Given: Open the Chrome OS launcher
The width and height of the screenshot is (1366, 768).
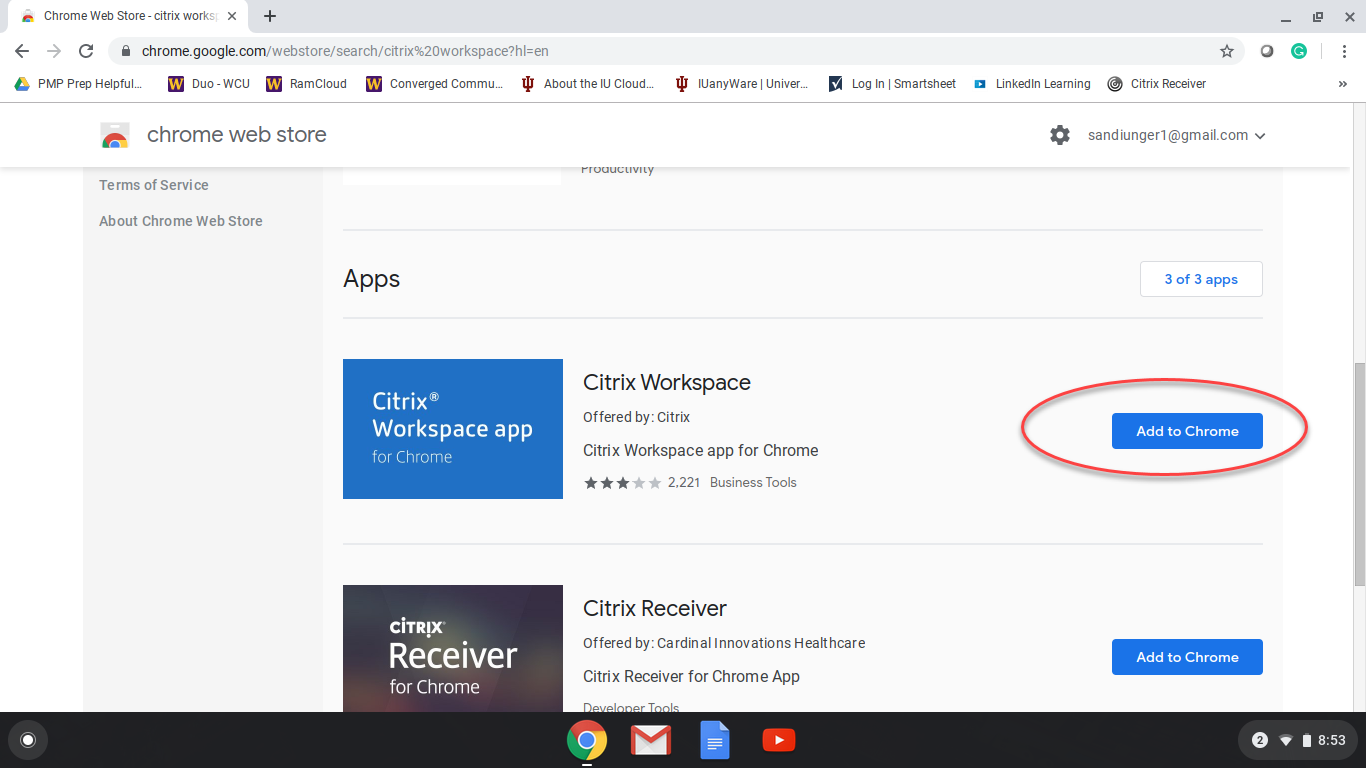Looking at the screenshot, I should pyautogui.click(x=28, y=740).
